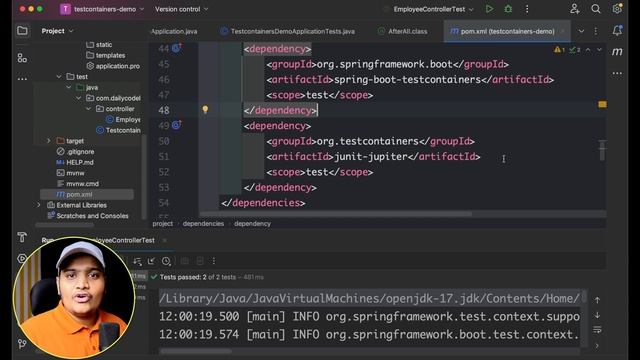The image size is (640, 360).
Task: Open the Build hammer tool window
Action: pyautogui.click(x=22, y=237)
